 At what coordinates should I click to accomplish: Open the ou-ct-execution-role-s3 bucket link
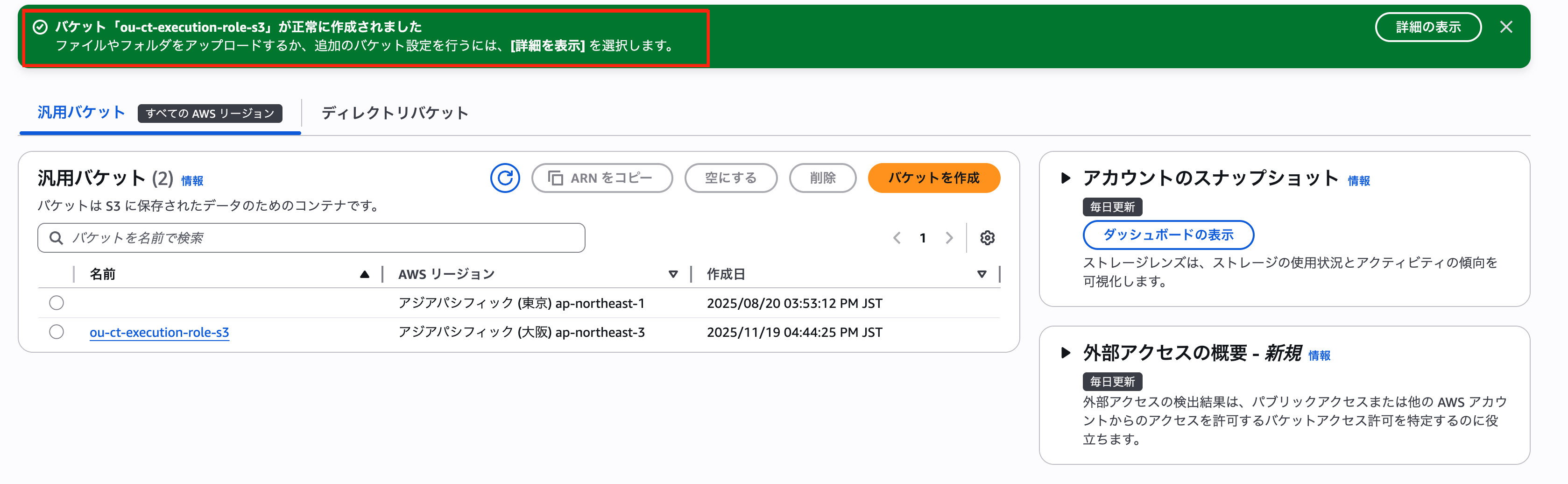pos(159,332)
